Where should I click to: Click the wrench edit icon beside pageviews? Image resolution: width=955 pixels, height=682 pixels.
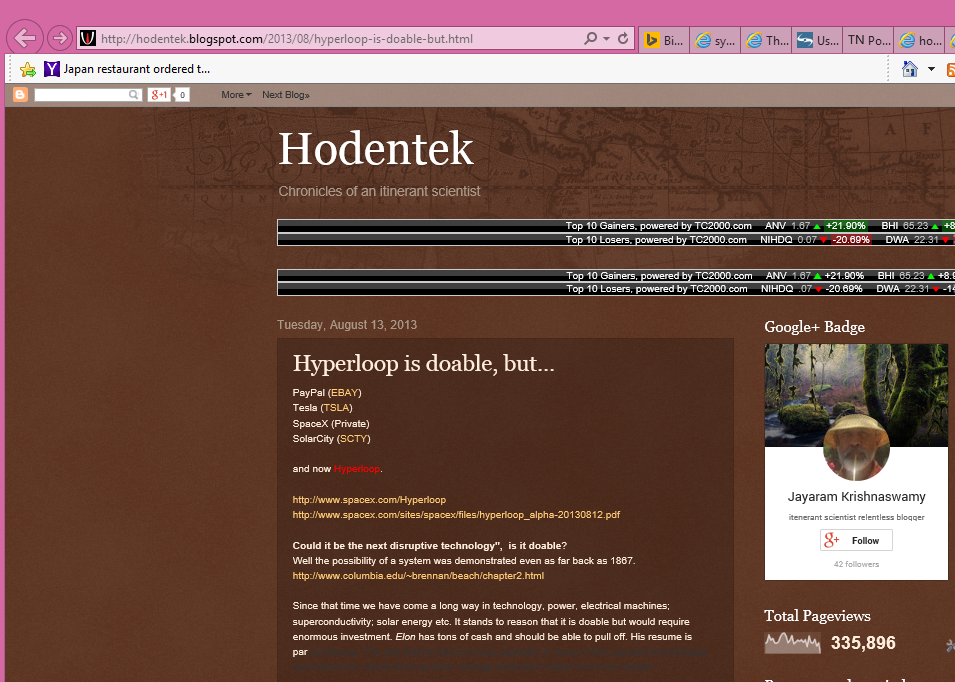(x=950, y=645)
